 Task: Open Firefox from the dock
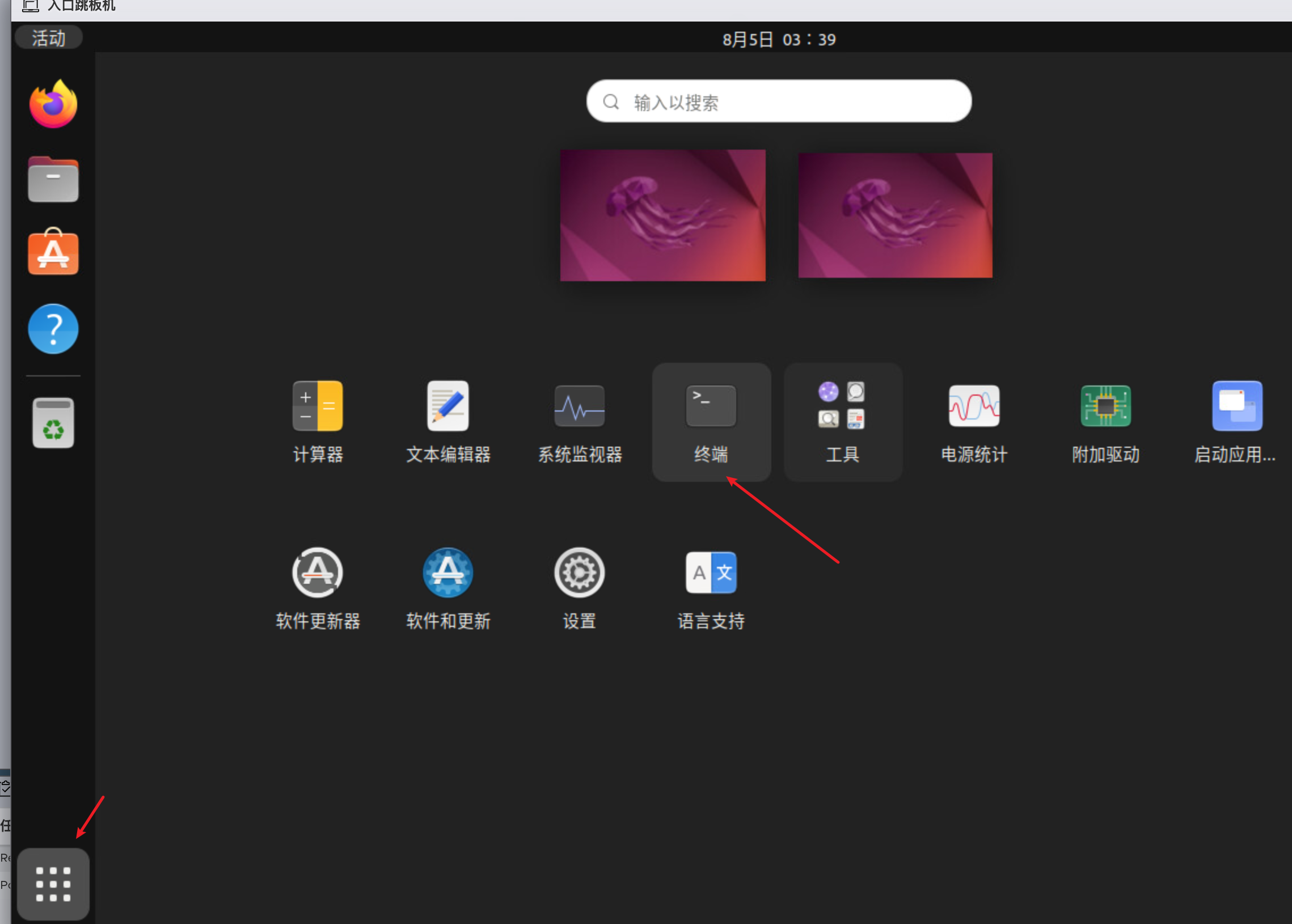coord(53,104)
